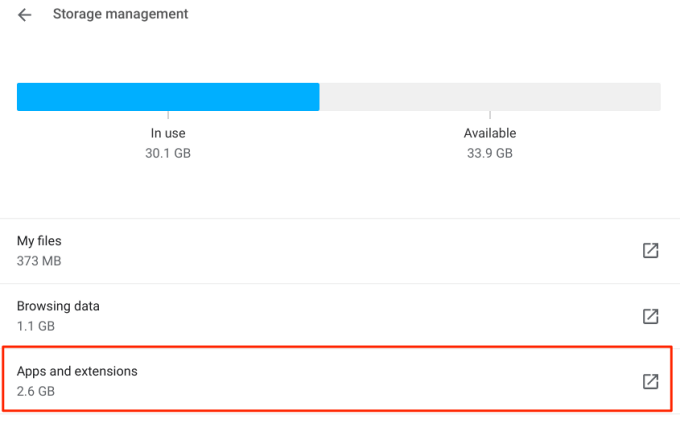680x423 pixels.
Task: Select the Browsing data row label
Action: [58, 306]
